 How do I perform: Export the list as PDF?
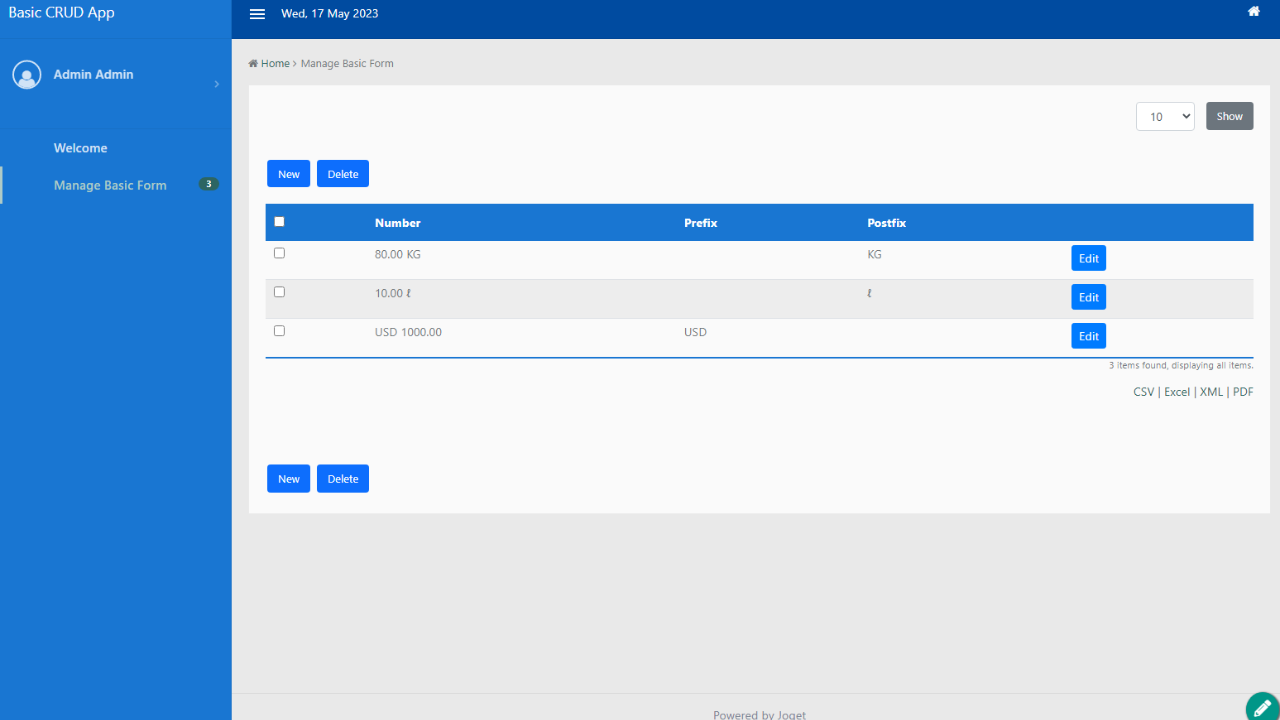(x=1242, y=392)
